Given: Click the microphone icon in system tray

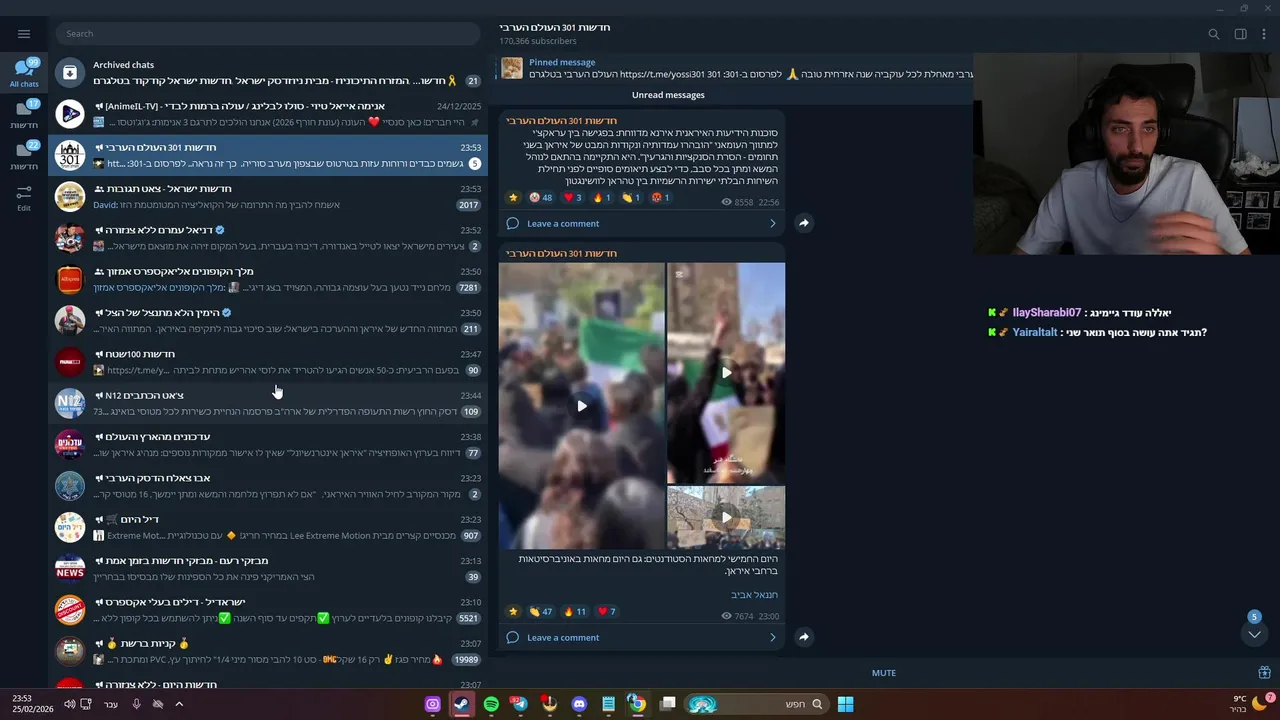Looking at the screenshot, I should coord(136,704).
